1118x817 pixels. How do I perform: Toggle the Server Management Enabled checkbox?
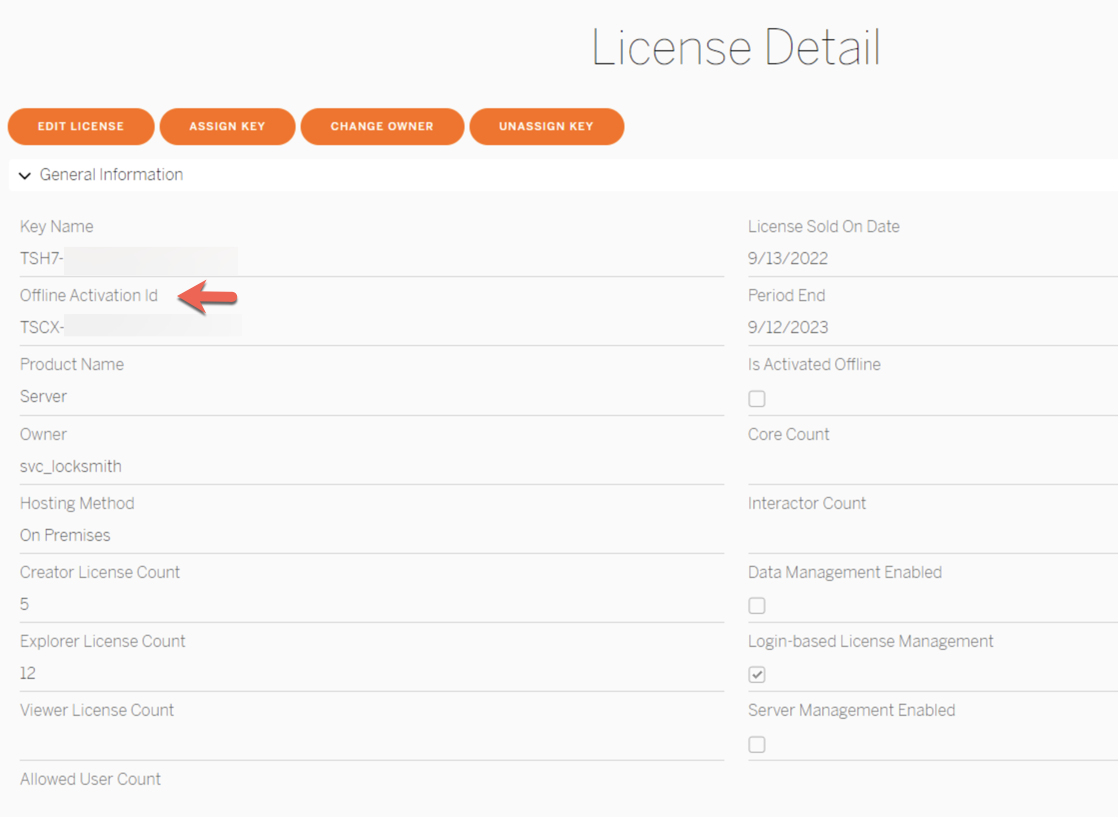coord(757,745)
